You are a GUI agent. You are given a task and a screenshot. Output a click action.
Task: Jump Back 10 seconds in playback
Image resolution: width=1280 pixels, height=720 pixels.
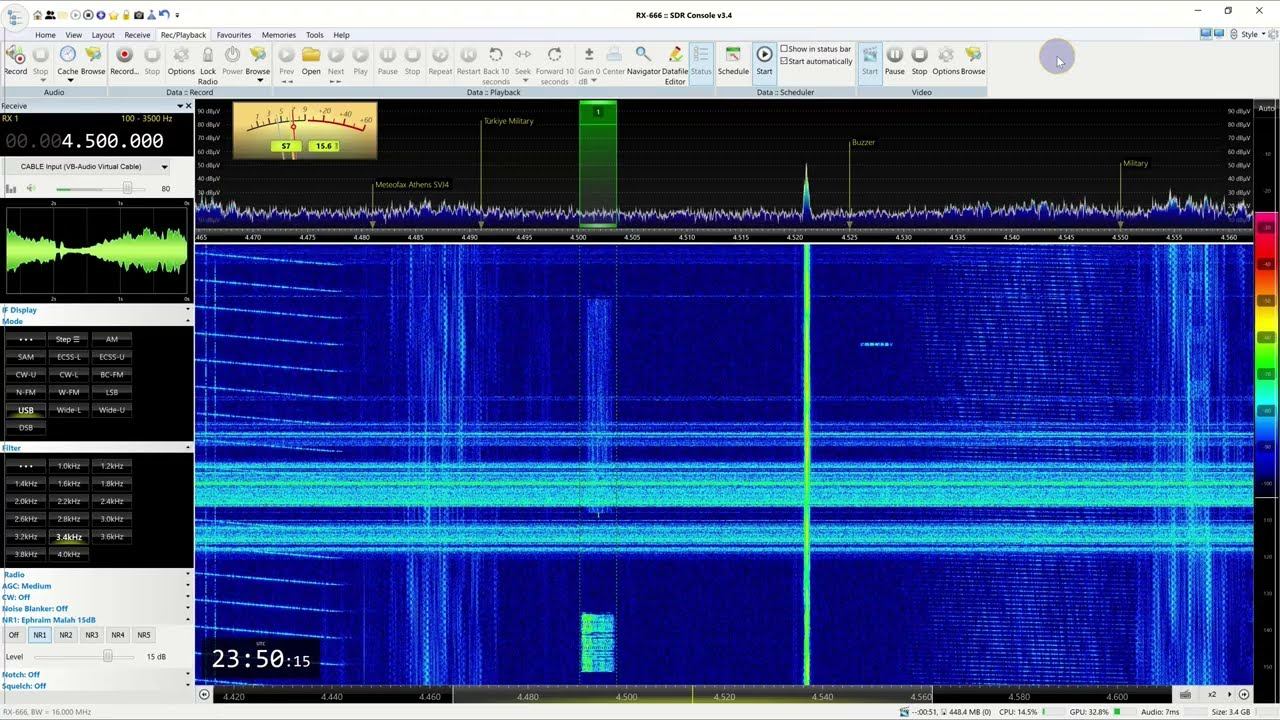click(495, 64)
